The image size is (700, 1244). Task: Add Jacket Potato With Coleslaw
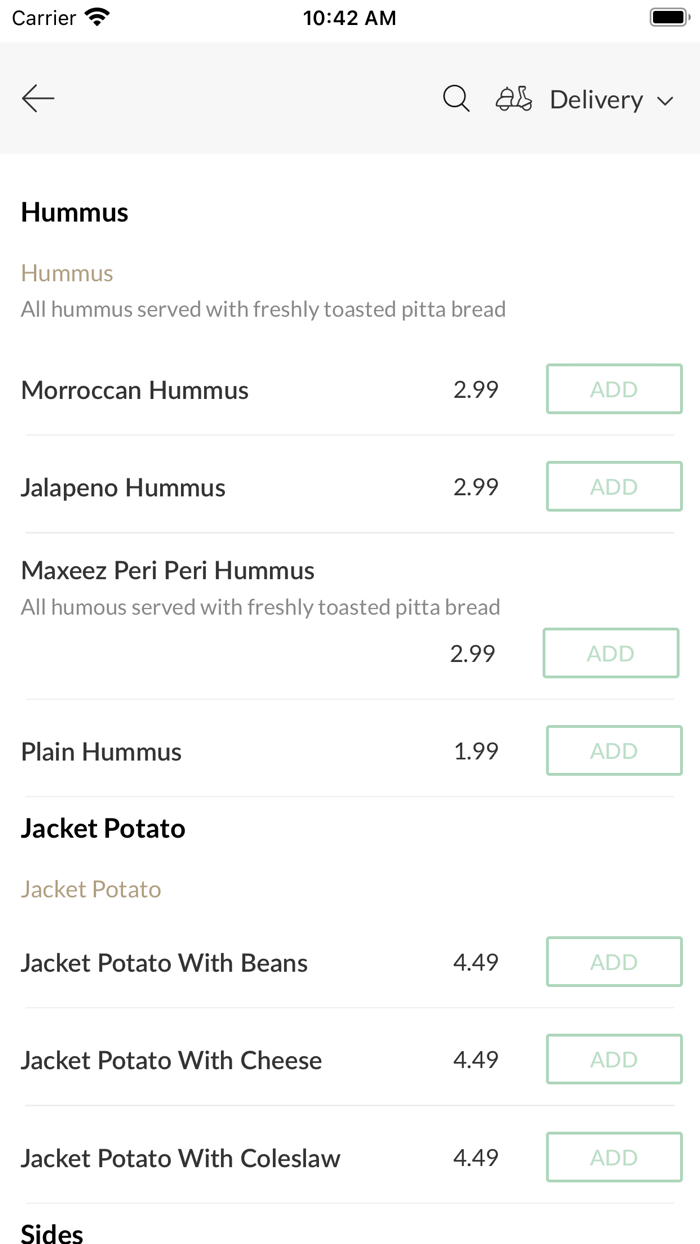coord(614,1158)
